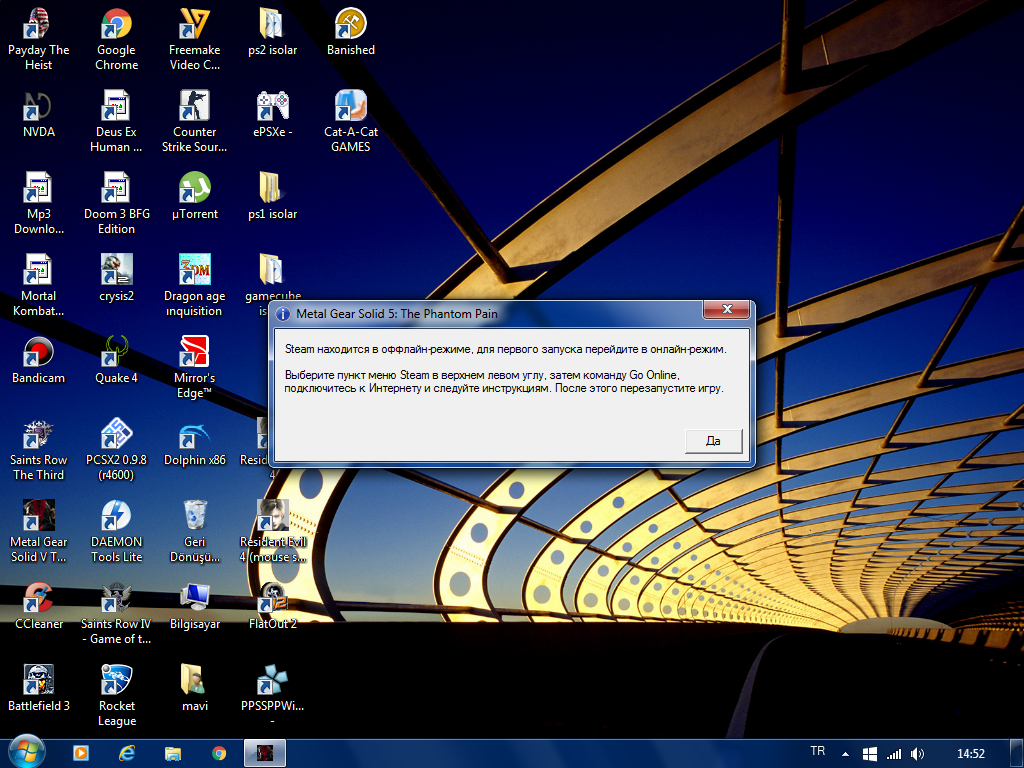Select the CCleaner desktop shortcut
The height and width of the screenshot is (768, 1024).
pyautogui.click(x=39, y=607)
